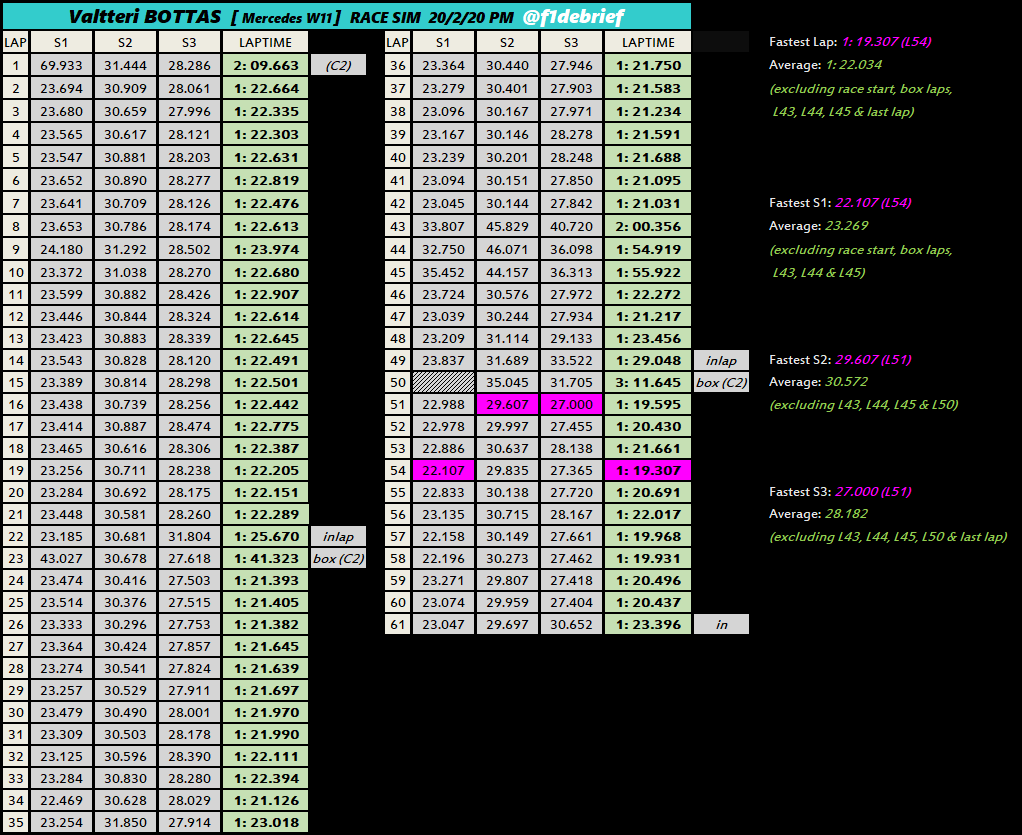Click the 'box (C2)' label on lap 50
Viewport: 1022px width, 835px height.
722,383
